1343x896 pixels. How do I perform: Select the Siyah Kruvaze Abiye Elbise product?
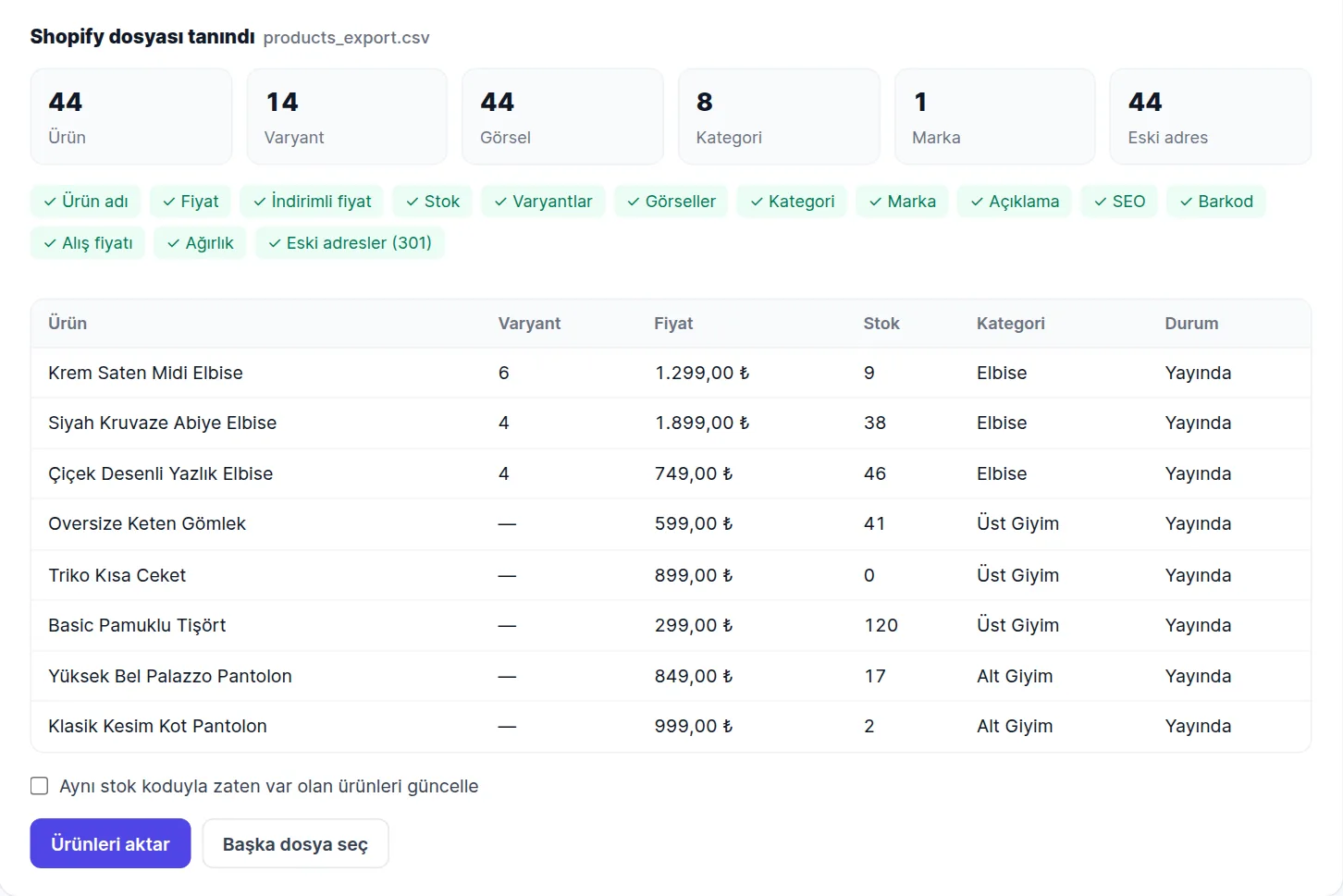coord(163,423)
